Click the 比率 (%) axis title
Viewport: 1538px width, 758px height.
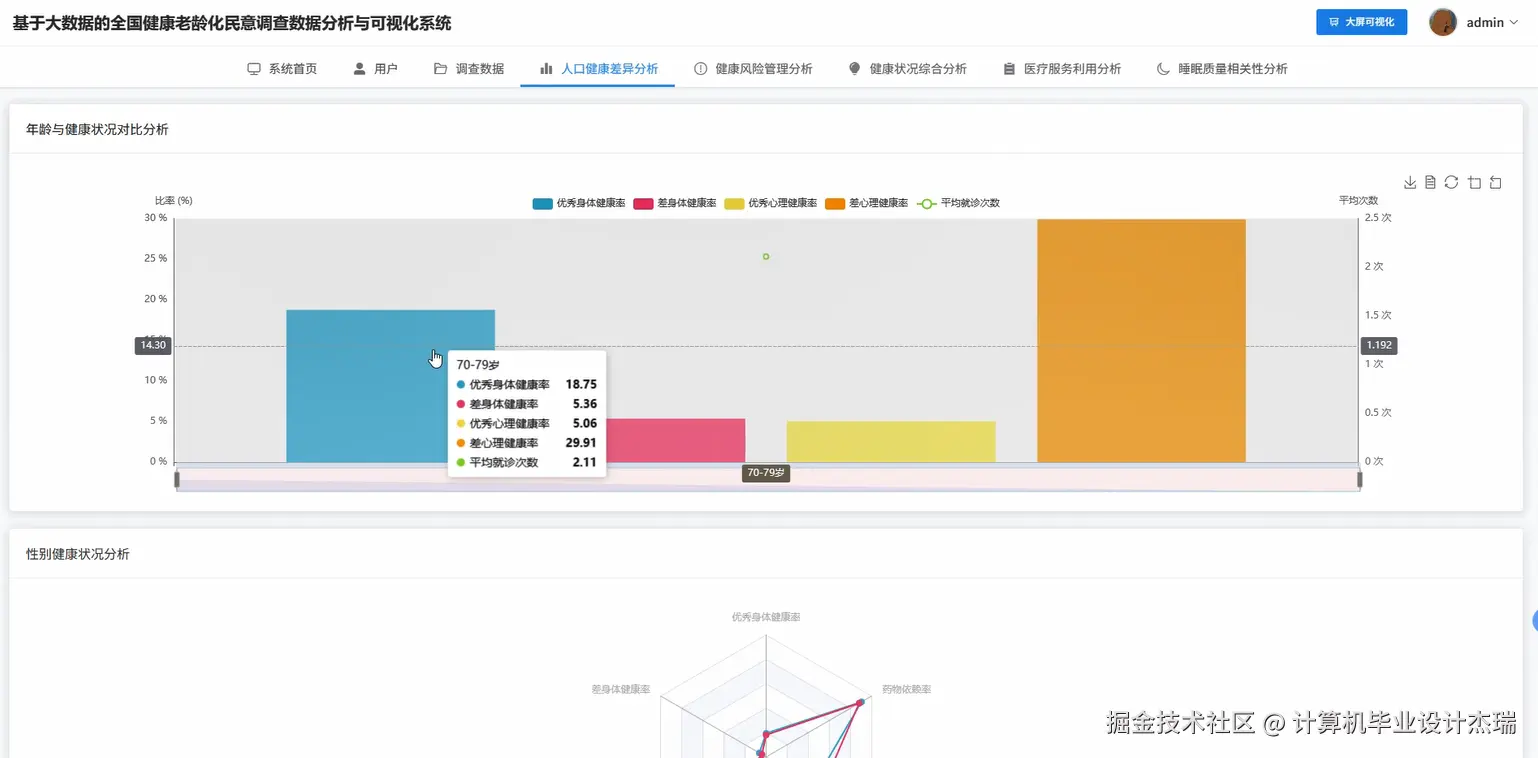coord(173,201)
